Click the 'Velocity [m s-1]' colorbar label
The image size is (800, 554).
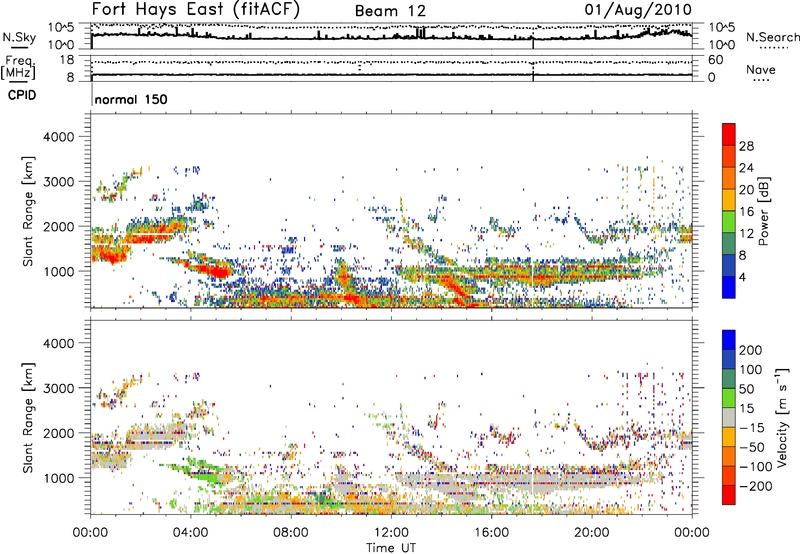pos(782,417)
